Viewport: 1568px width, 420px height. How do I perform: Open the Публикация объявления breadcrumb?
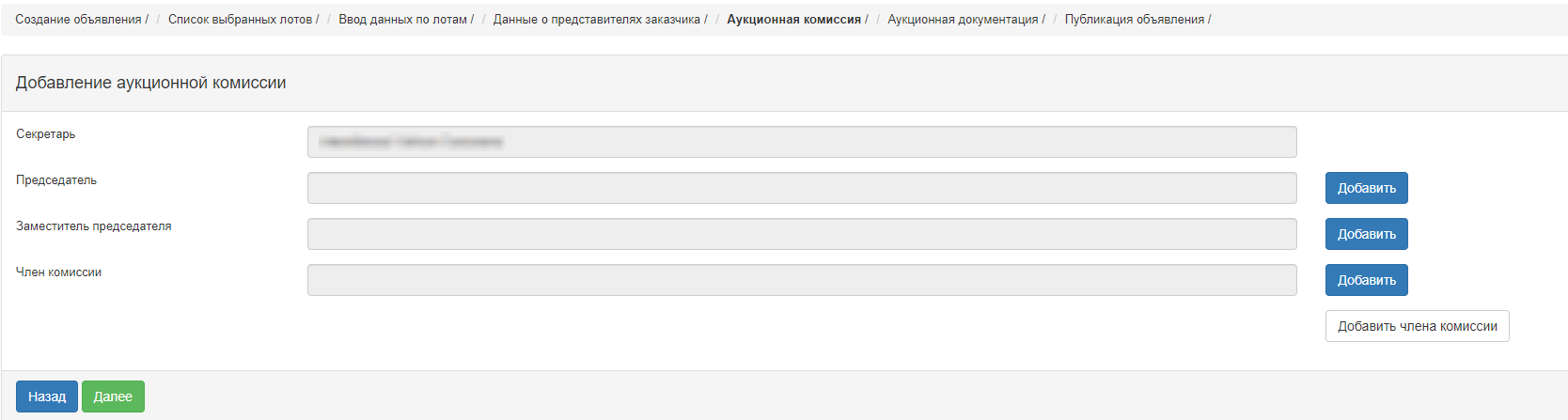[1135, 19]
